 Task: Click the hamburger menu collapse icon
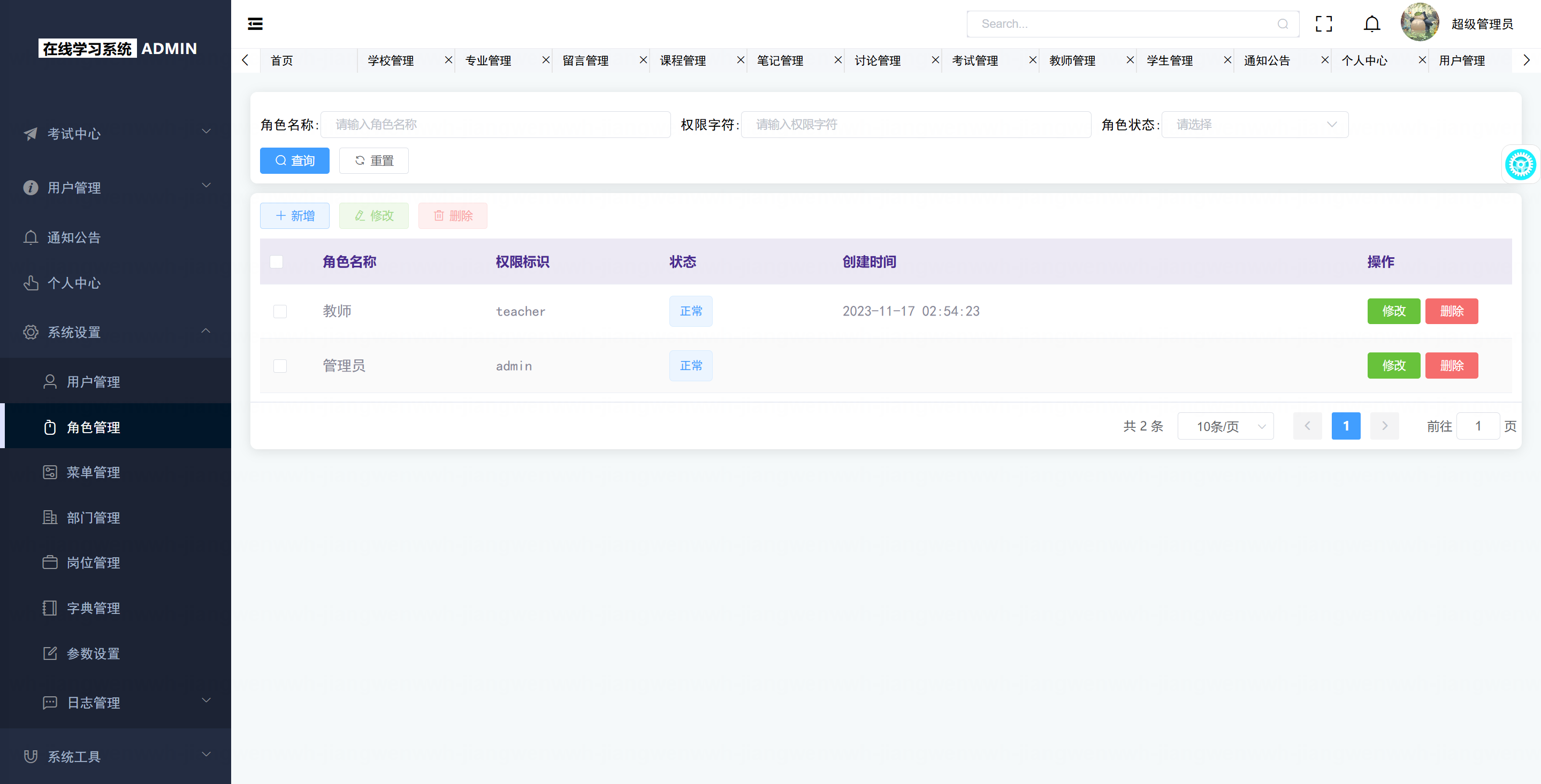(x=255, y=24)
